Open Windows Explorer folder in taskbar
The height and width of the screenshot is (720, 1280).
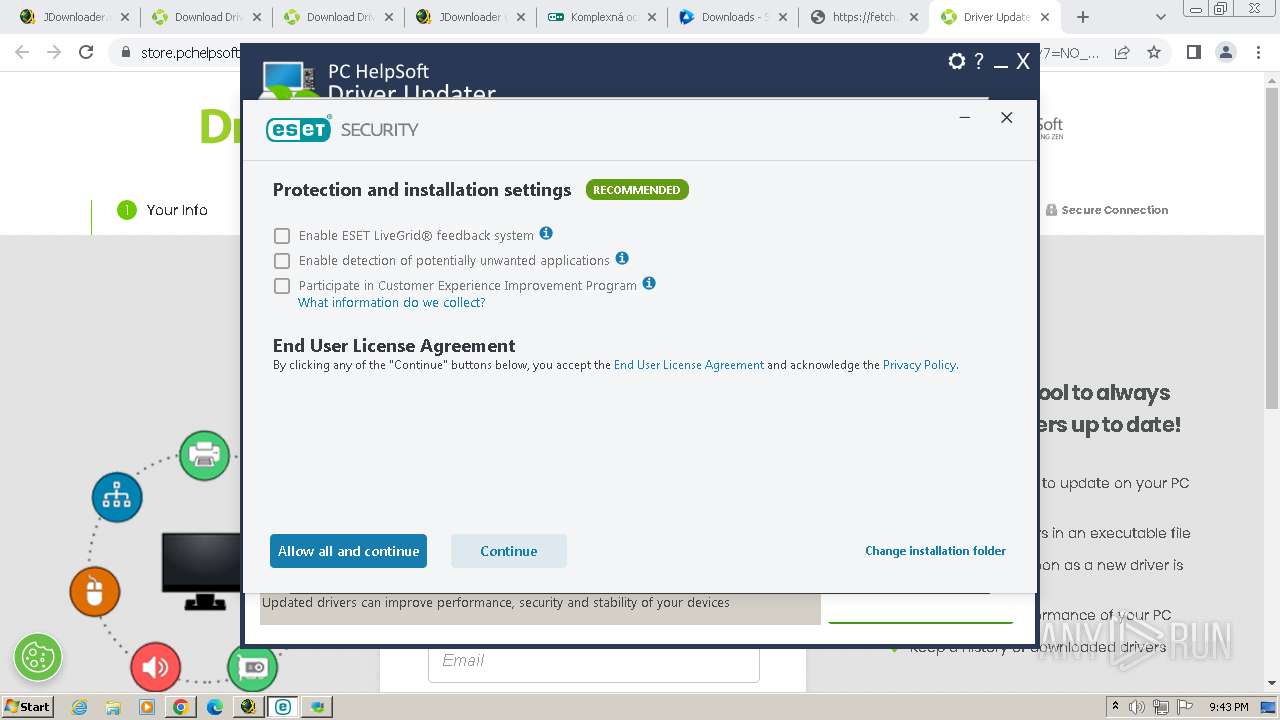[113, 707]
